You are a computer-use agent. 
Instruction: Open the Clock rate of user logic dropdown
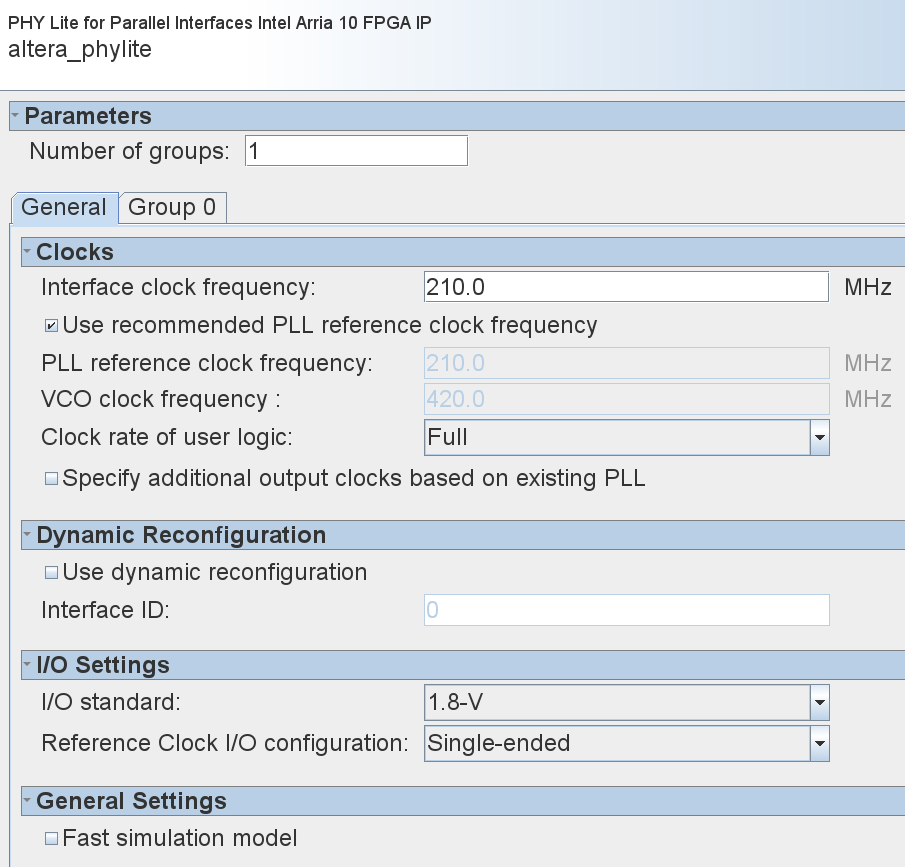click(x=819, y=437)
